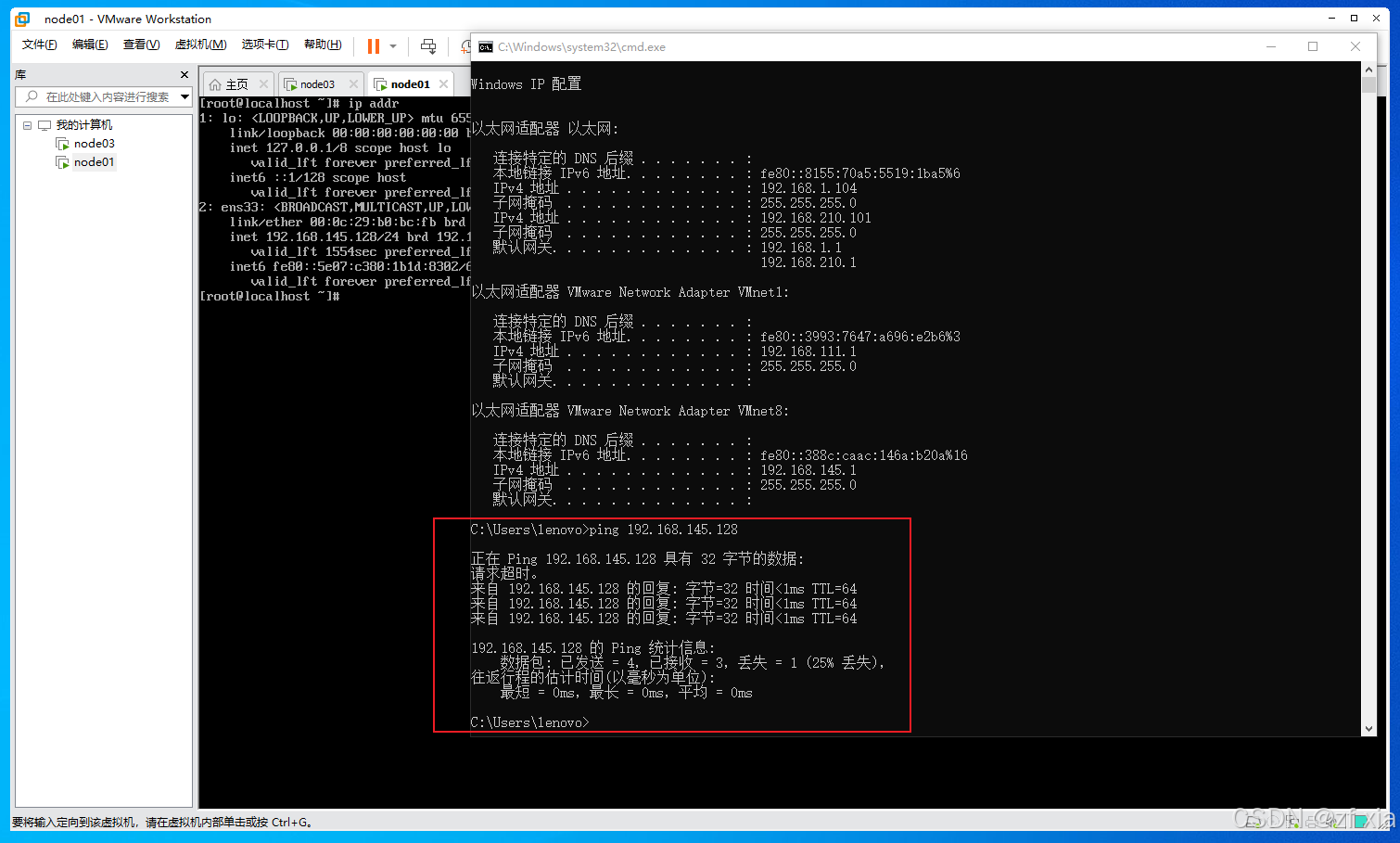Open the 帮助(H) menu
Screen dimensions: 1400x843
[323, 45]
